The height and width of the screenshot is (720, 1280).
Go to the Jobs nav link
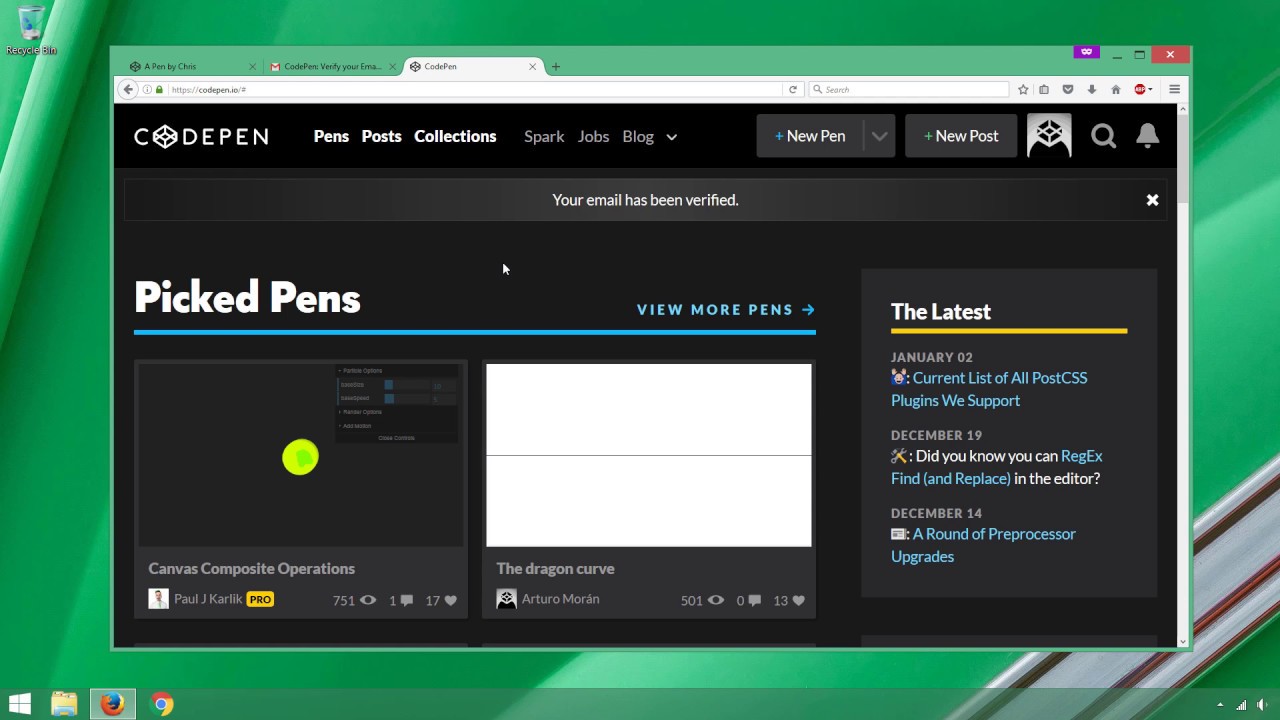pos(593,136)
